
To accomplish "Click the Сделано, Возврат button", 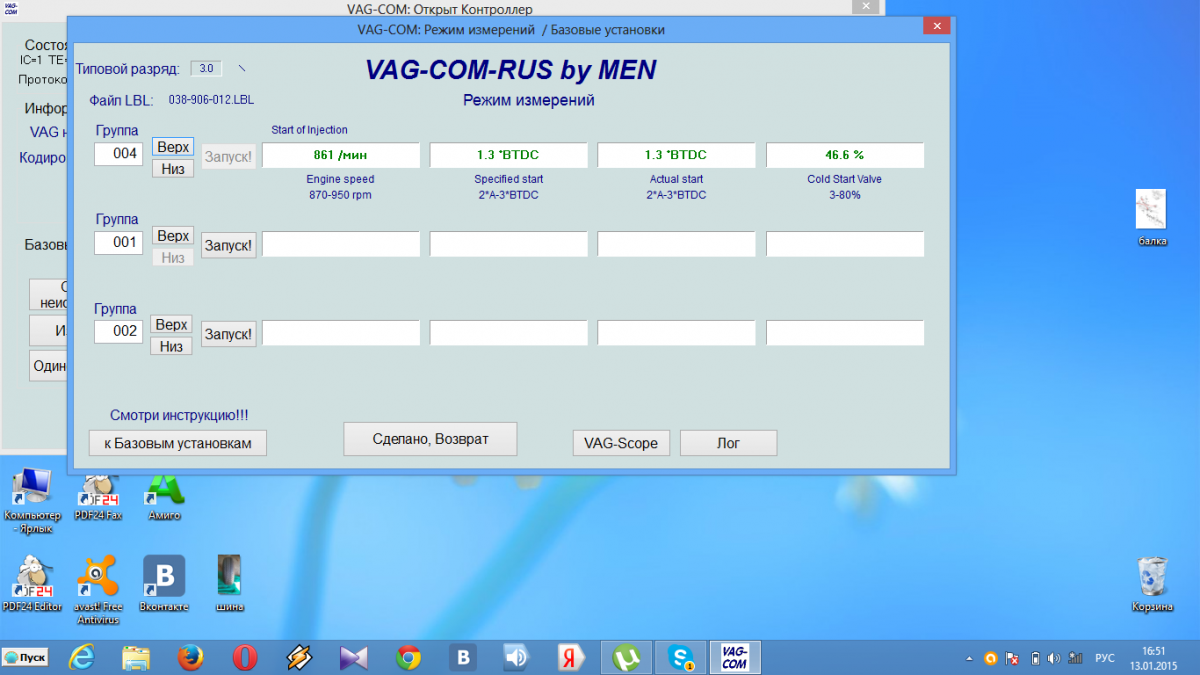I will pos(430,438).
